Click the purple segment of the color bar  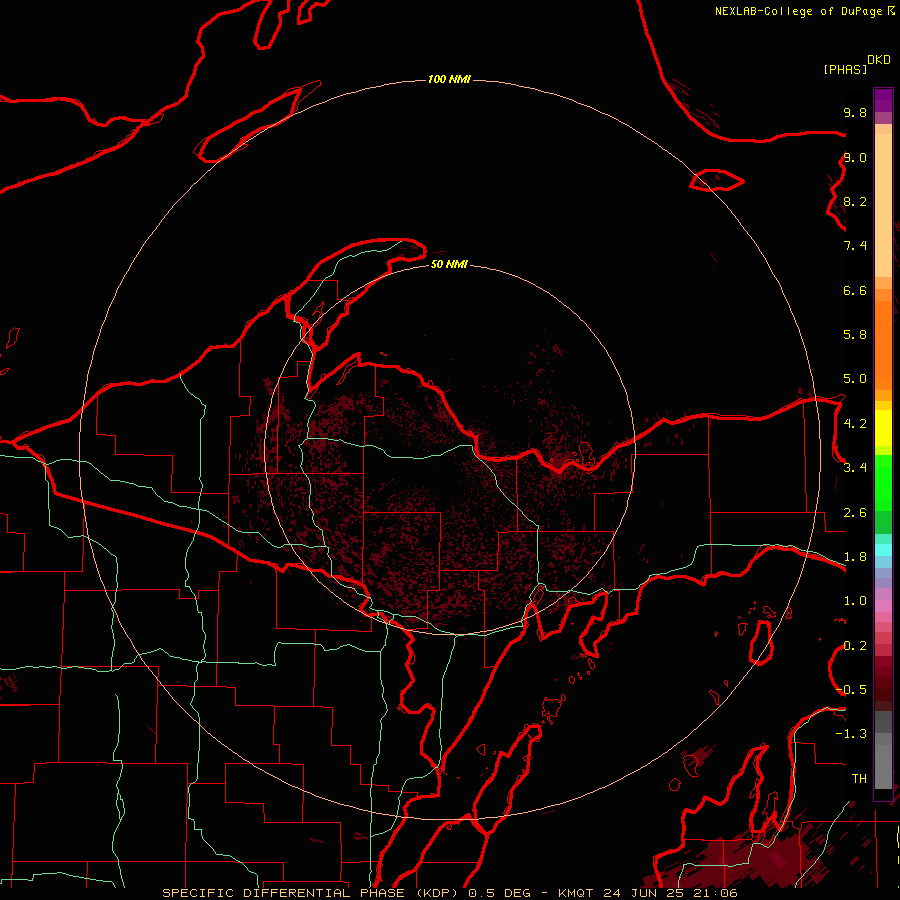[x=883, y=100]
